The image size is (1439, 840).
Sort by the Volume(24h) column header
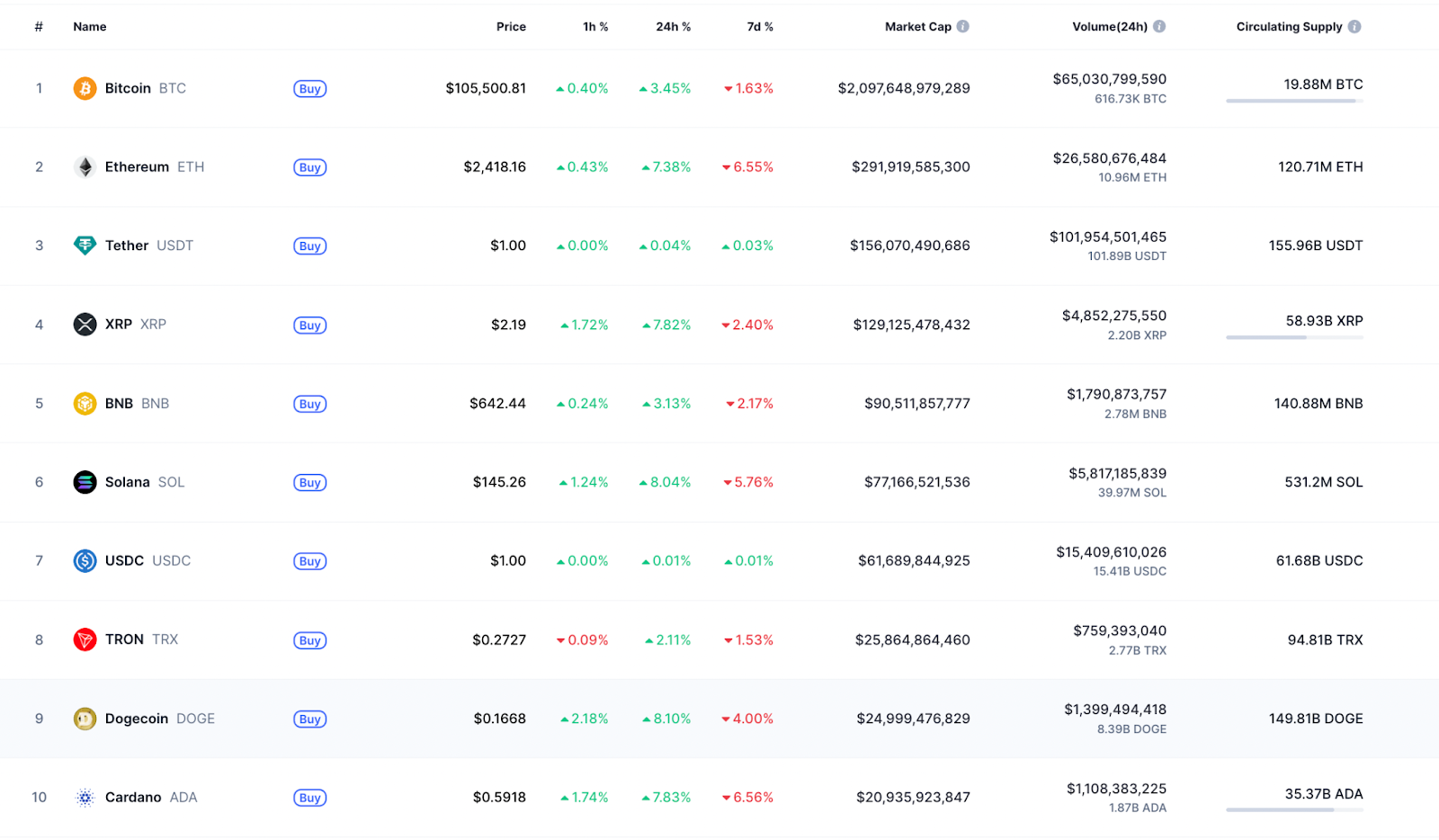1110,27
